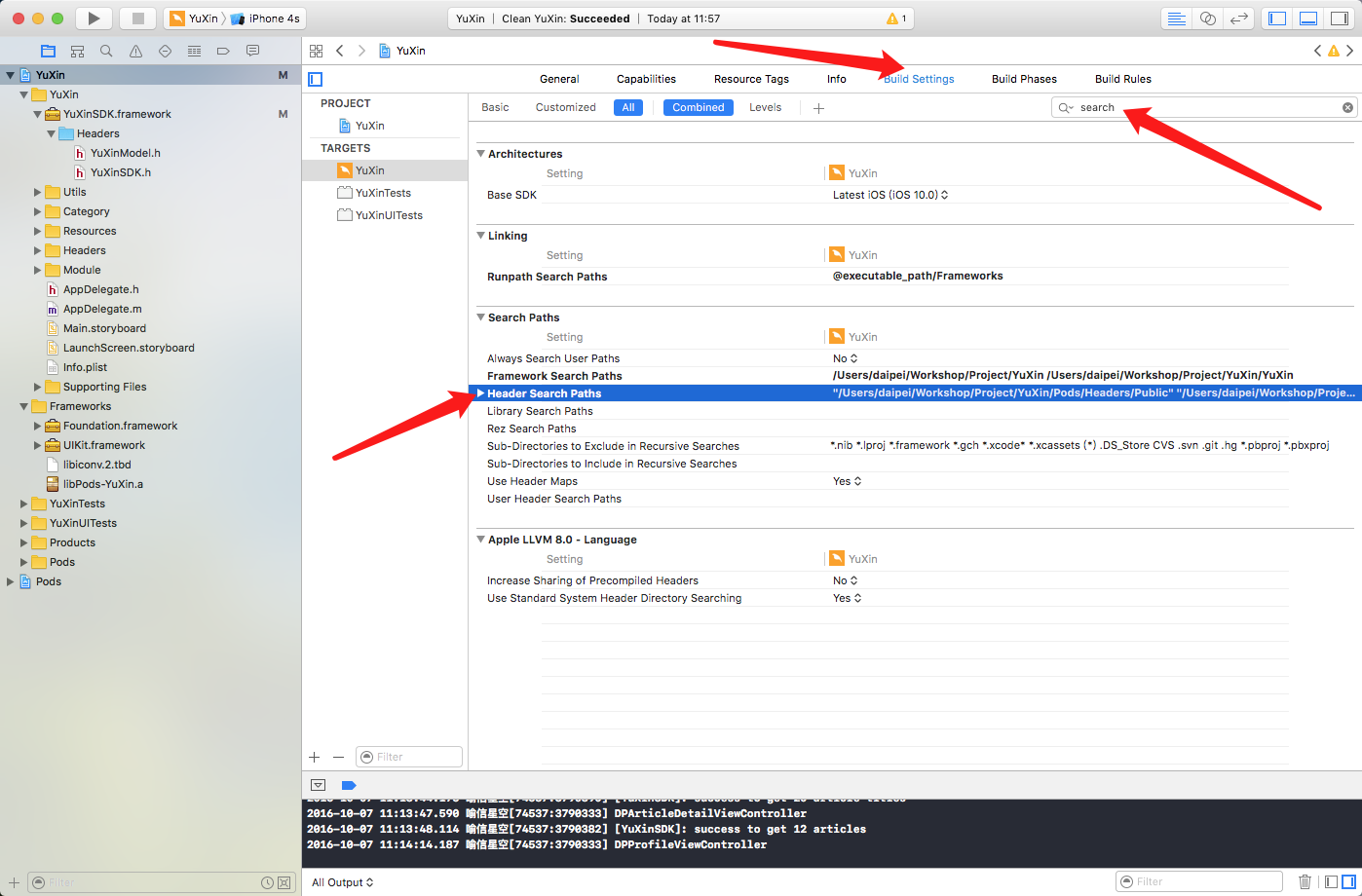The width and height of the screenshot is (1362, 896).
Task: Collapse the Architectures section
Action: (x=480, y=154)
